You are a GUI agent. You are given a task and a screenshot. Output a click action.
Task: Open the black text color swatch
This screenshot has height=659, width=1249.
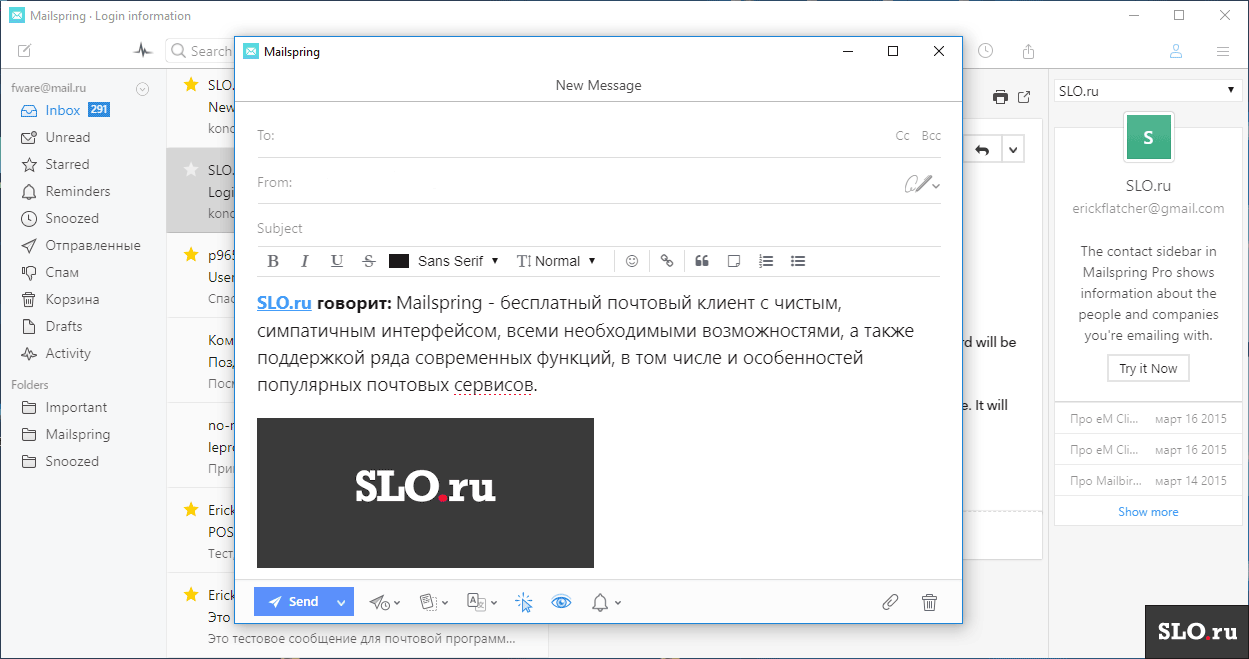click(x=399, y=261)
